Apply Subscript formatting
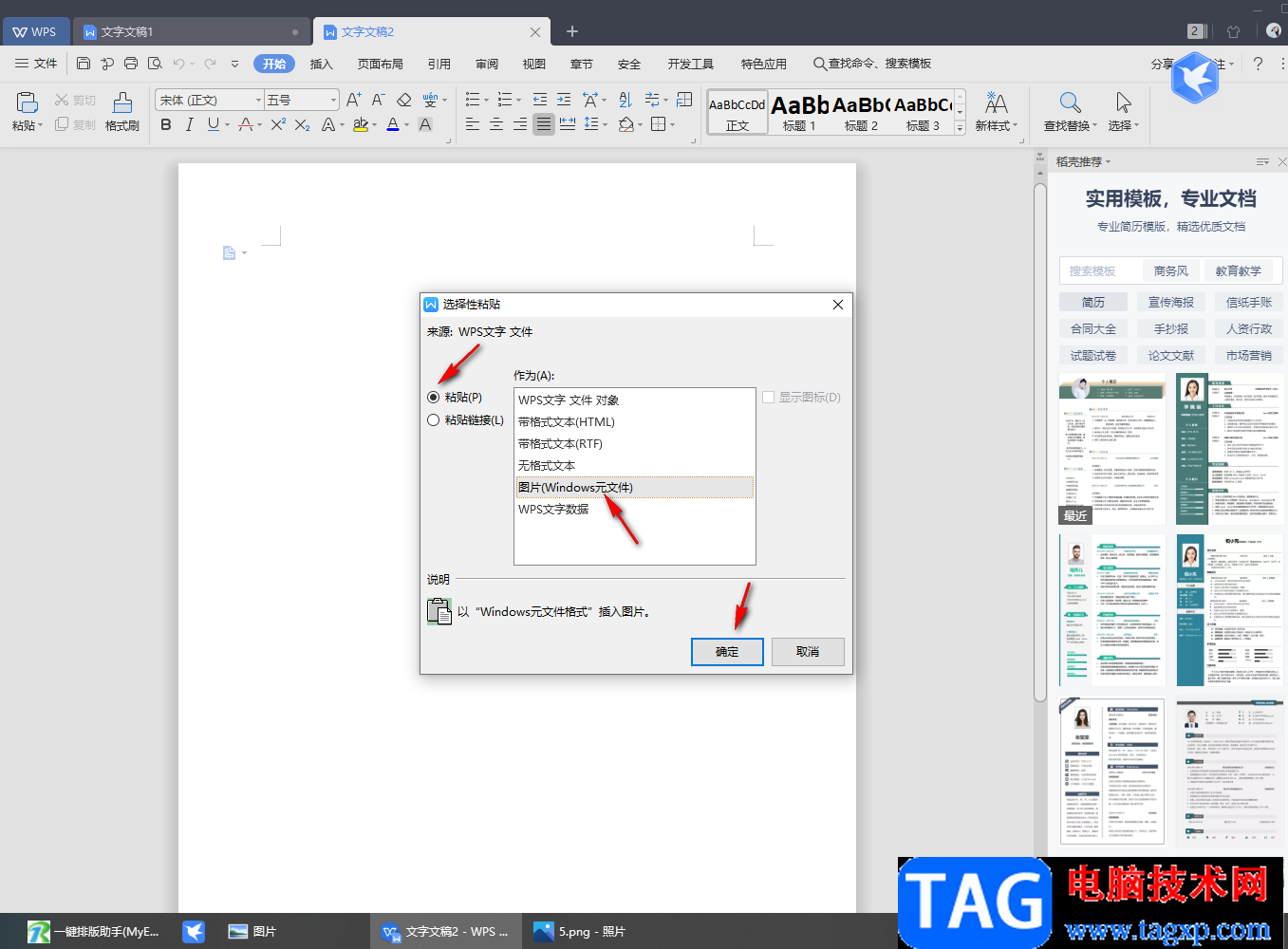 click(x=302, y=124)
